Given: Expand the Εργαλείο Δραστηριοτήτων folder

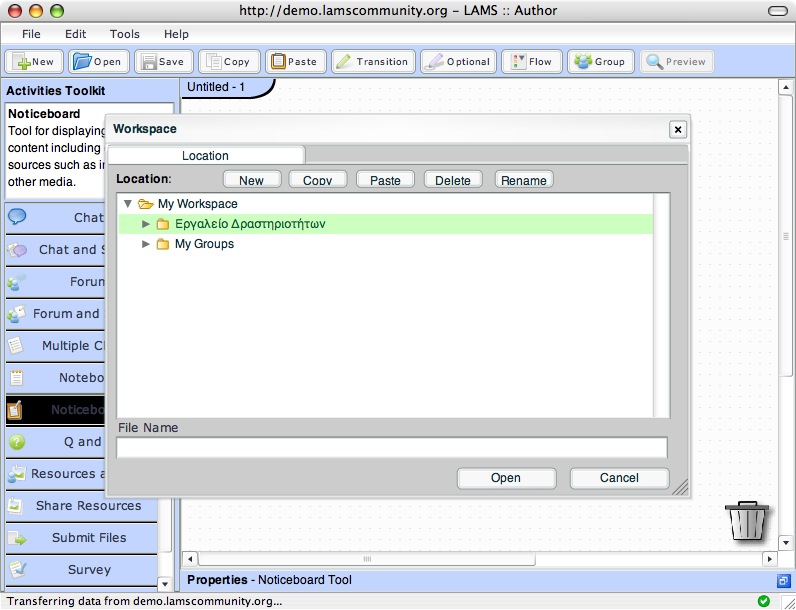Looking at the screenshot, I should pyautogui.click(x=146, y=224).
